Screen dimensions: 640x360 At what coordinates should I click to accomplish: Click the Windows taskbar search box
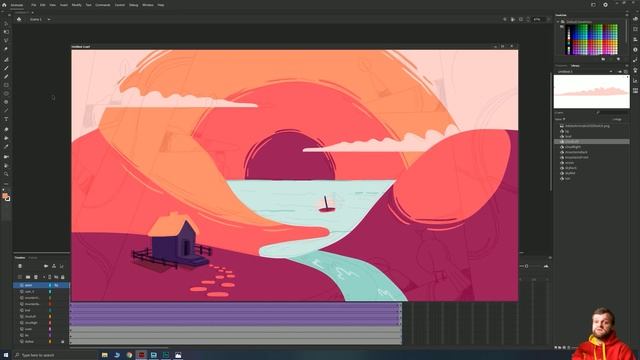click(55, 355)
